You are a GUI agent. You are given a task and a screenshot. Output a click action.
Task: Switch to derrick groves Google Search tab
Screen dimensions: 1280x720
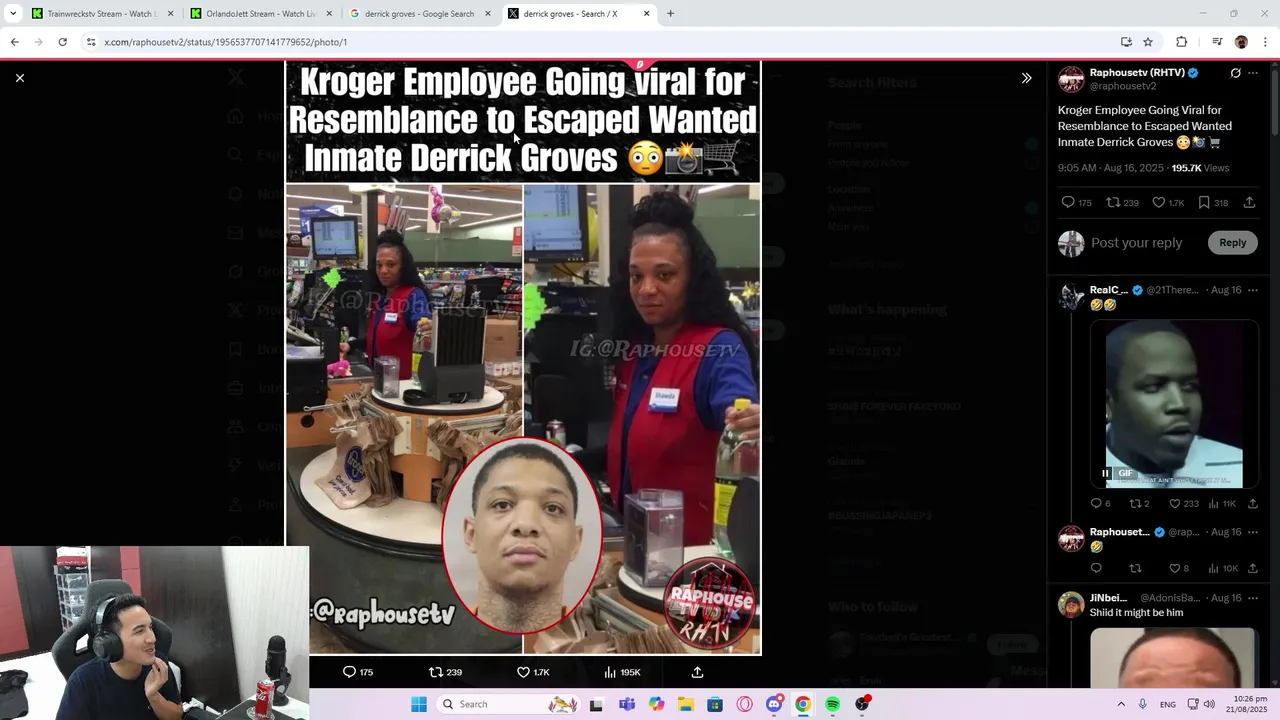[x=420, y=14]
